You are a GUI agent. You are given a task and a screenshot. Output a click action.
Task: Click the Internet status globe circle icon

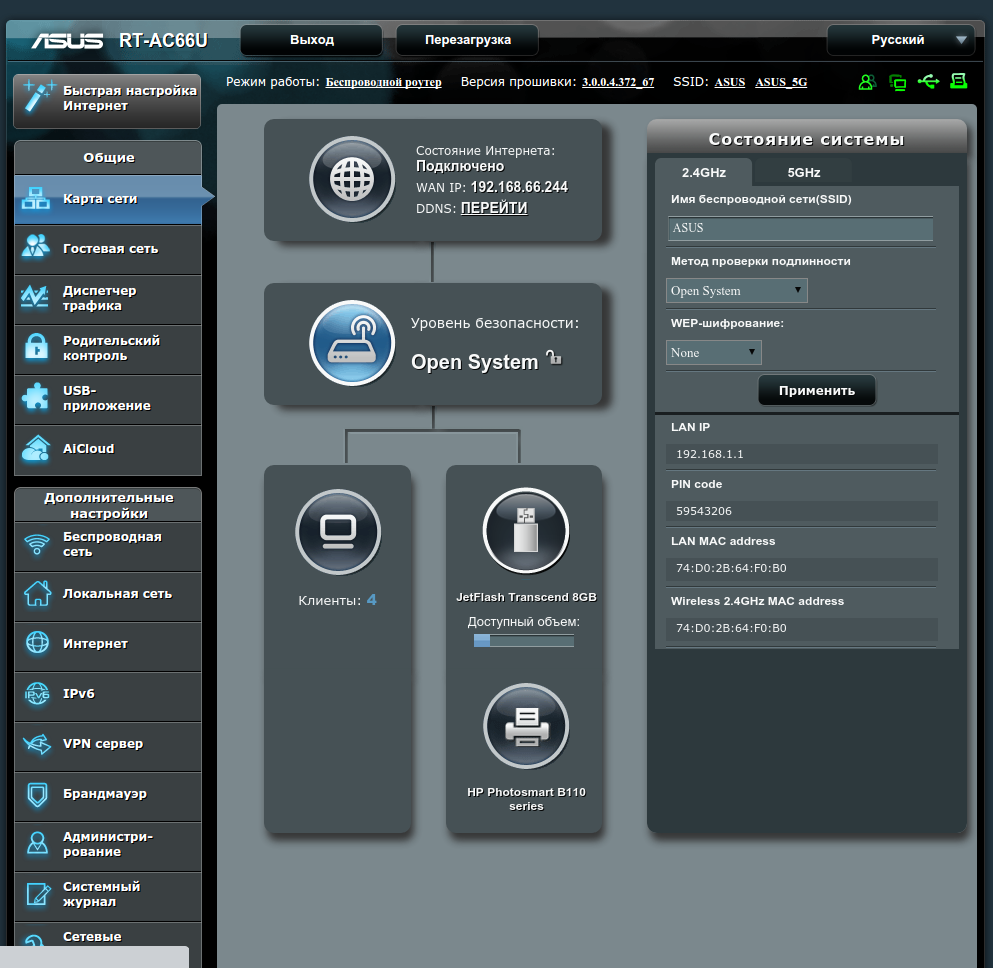point(352,179)
